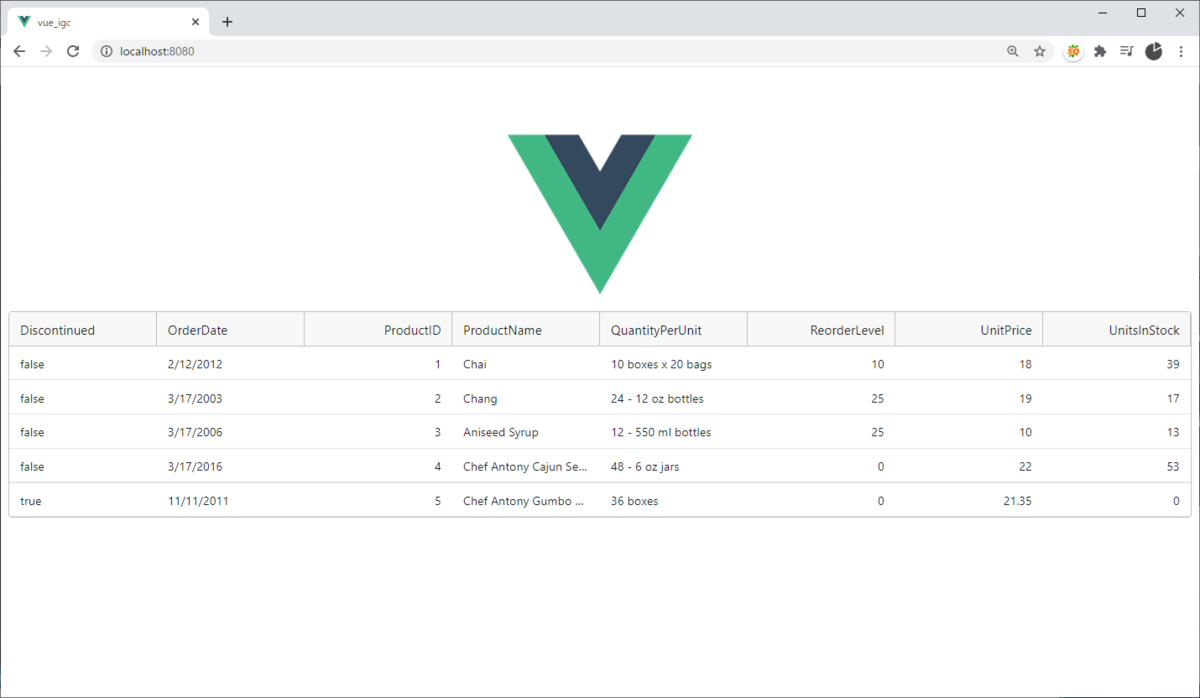Select the '10 boxes x 20 bags' cell
Screen dimensions: 1200x698
point(674,364)
